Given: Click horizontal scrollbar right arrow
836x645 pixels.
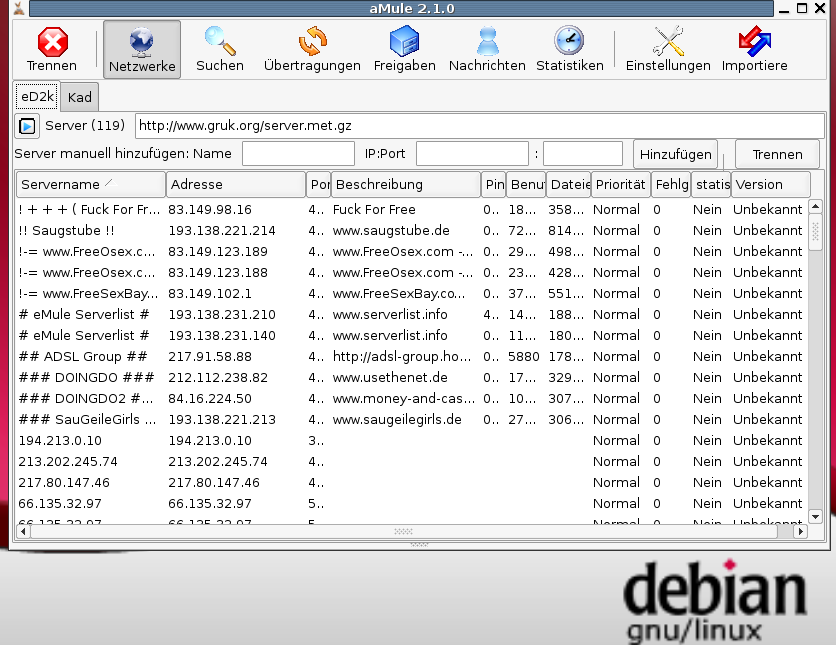Looking at the screenshot, I should (x=800, y=531).
